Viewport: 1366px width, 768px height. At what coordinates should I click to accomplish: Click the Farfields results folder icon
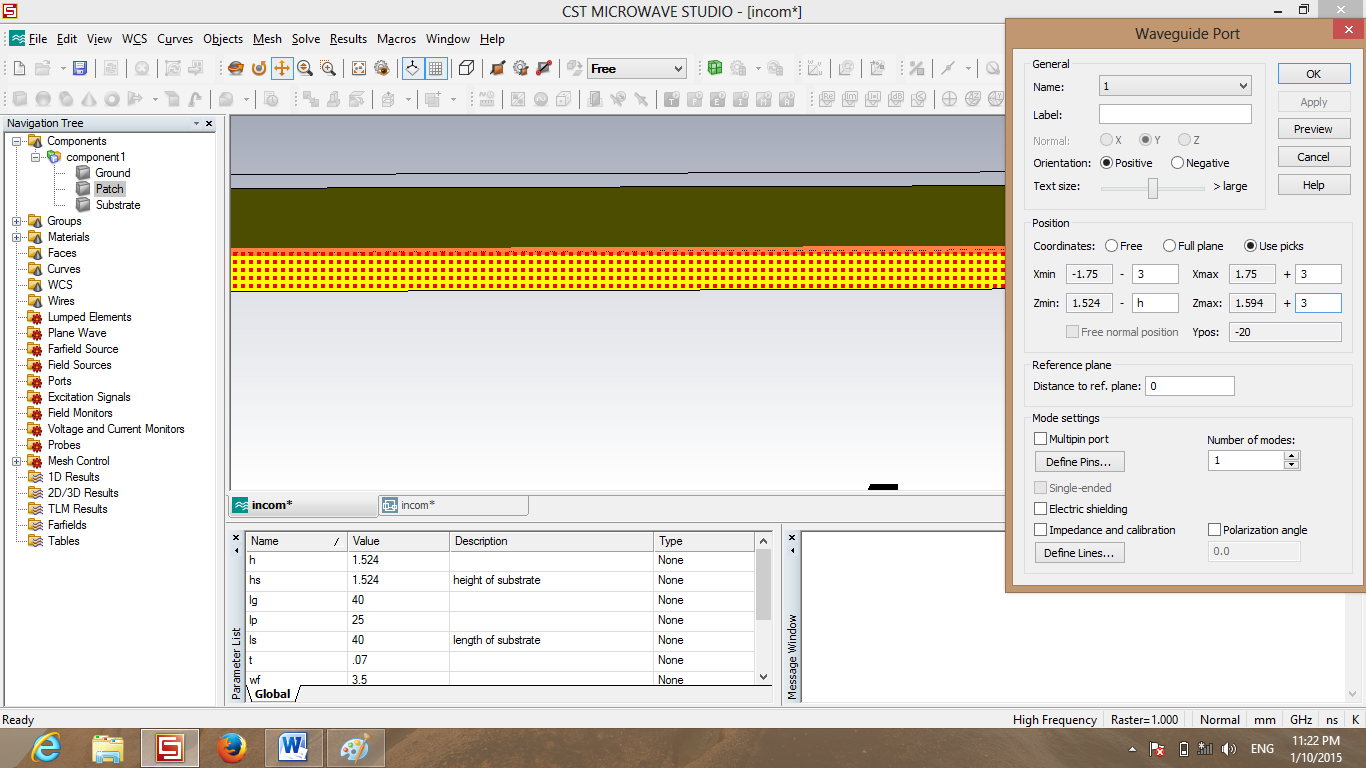[35, 525]
